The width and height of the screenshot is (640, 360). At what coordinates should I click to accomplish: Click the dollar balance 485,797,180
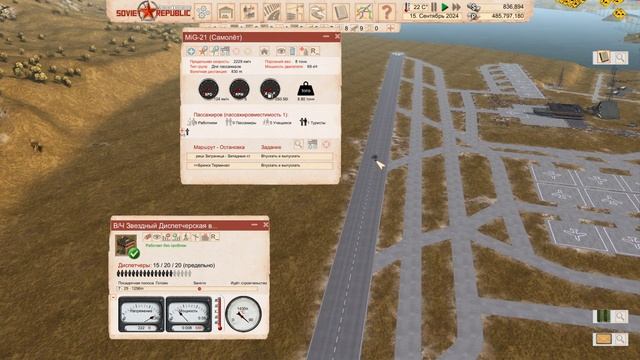[508, 16]
